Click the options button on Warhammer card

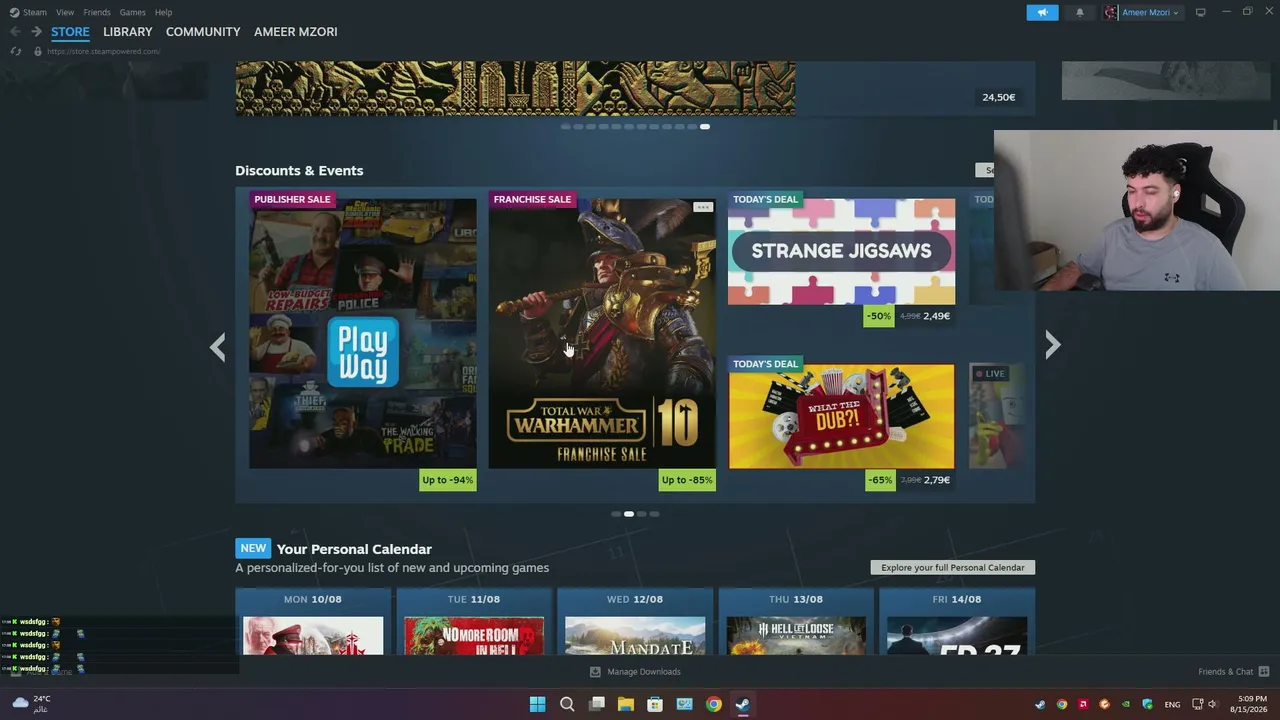(703, 207)
